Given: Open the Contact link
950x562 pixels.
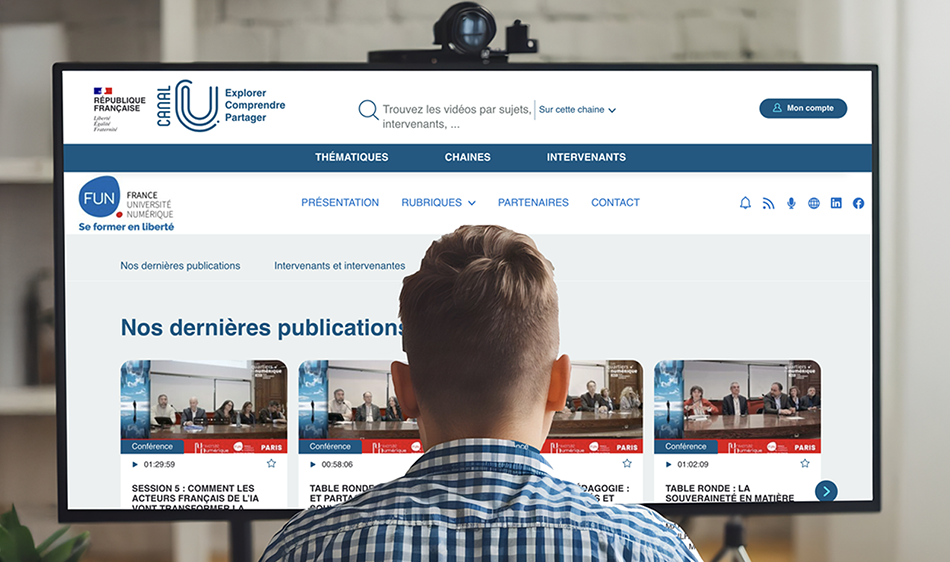Looking at the screenshot, I should [x=615, y=203].
